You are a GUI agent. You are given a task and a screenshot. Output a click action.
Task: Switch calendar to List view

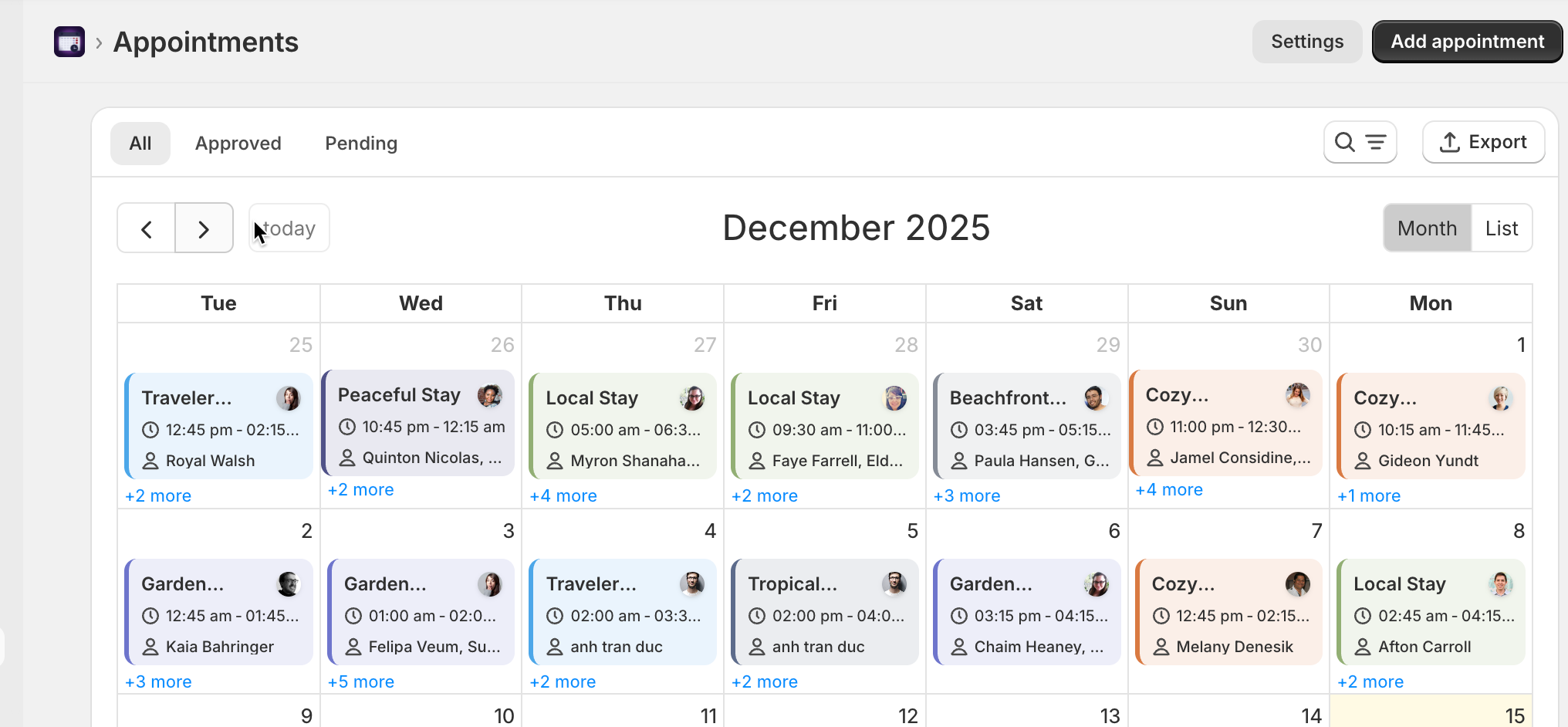pyautogui.click(x=1501, y=228)
